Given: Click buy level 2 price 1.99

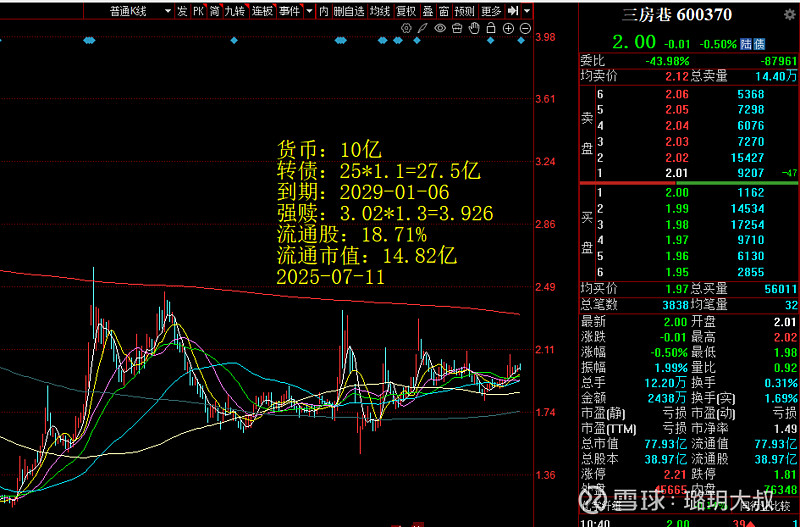Looking at the screenshot, I should point(677,209).
